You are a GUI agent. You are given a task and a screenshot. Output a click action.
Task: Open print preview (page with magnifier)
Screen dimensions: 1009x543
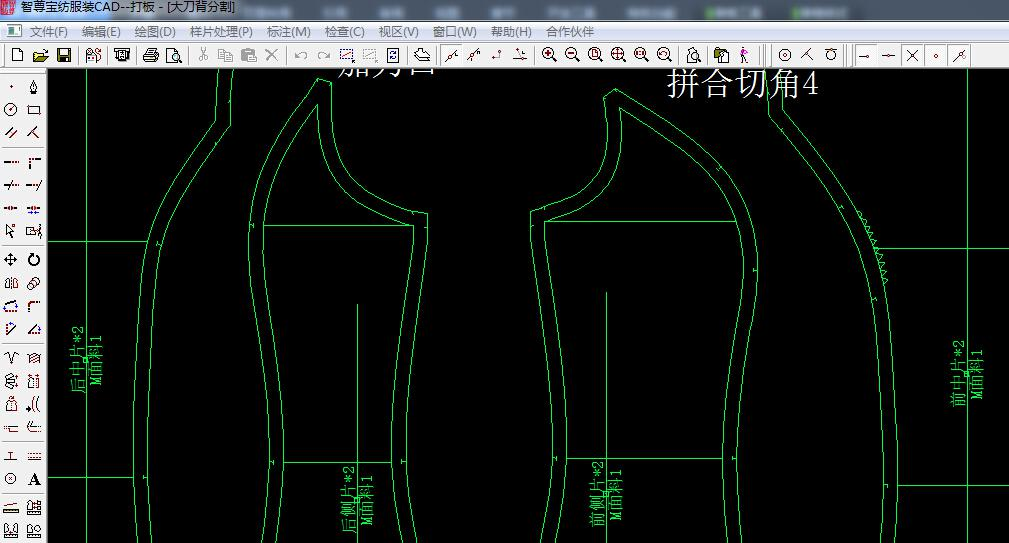[x=174, y=55]
